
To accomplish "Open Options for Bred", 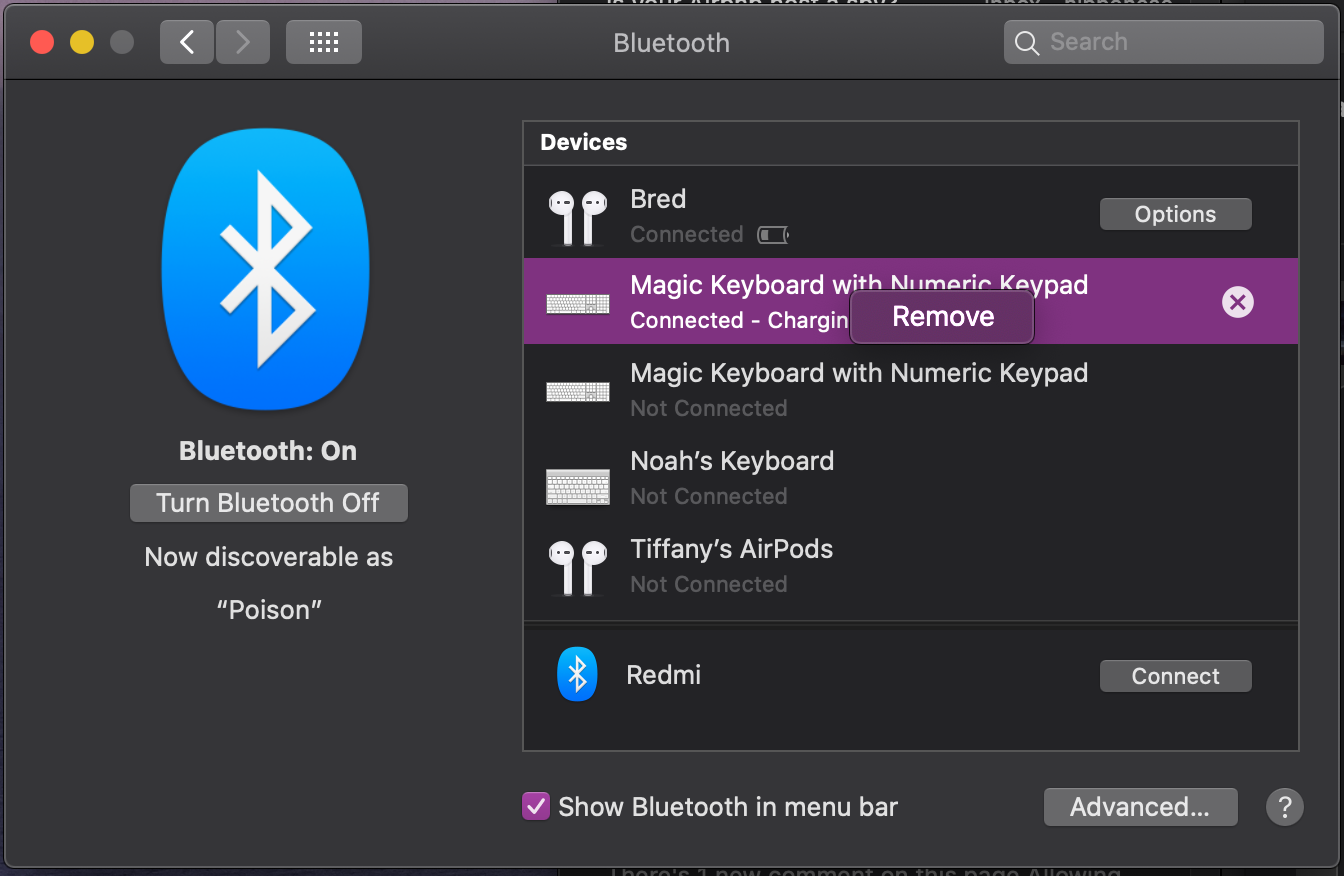I will click(x=1176, y=214).
